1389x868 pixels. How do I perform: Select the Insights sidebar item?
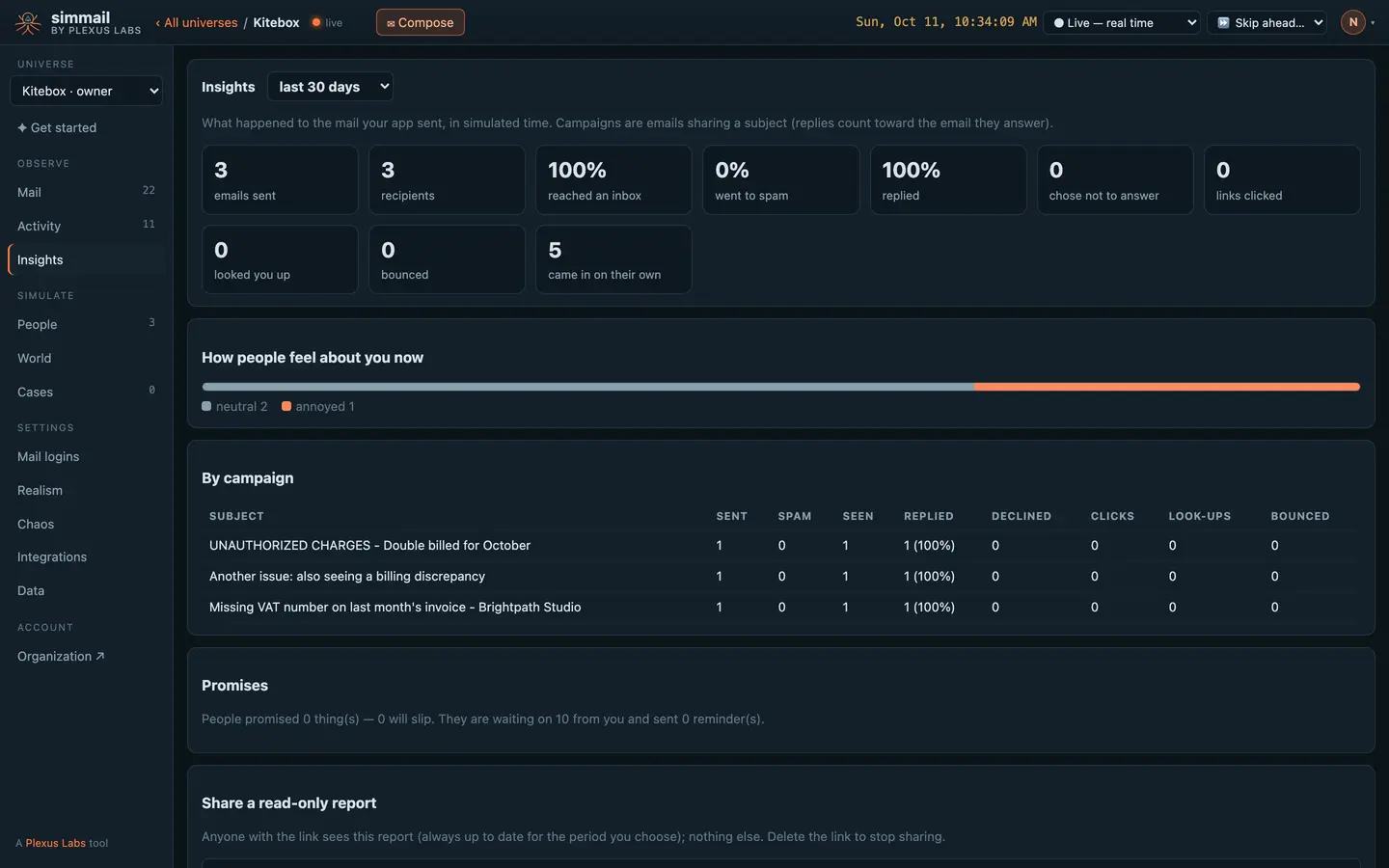click(86, 259)
